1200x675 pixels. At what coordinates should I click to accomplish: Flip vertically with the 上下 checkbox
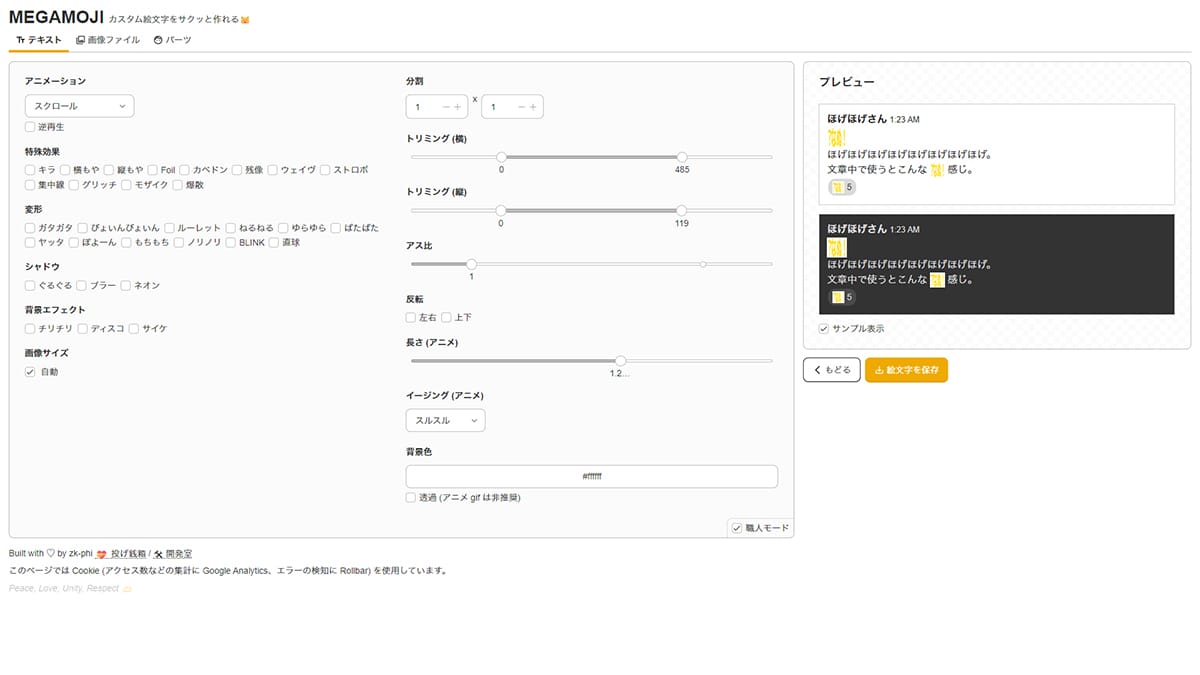446,317
